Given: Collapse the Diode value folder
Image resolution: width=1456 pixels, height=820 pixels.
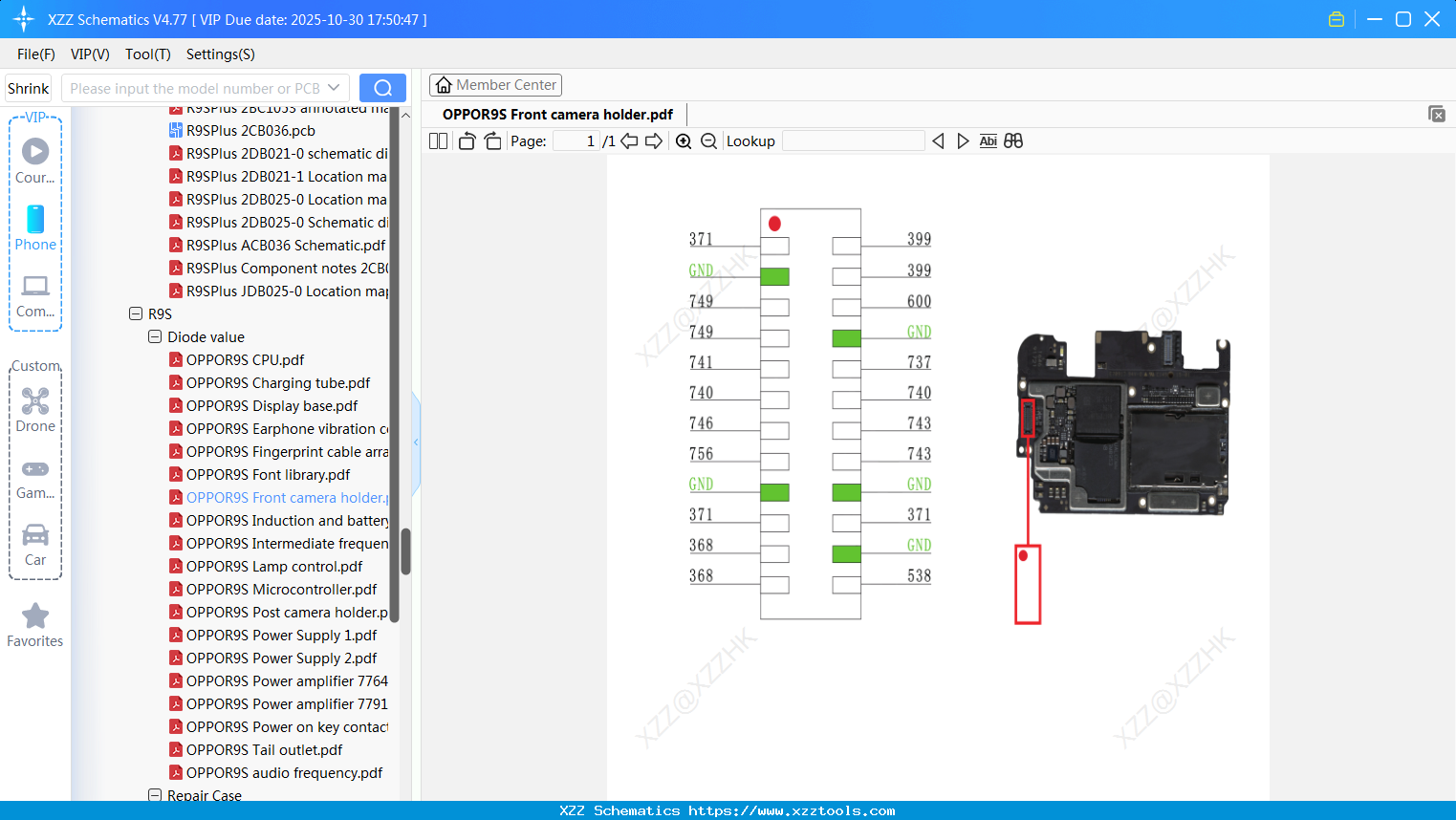Looking at the screenshot, I should [x=155, y=336].
